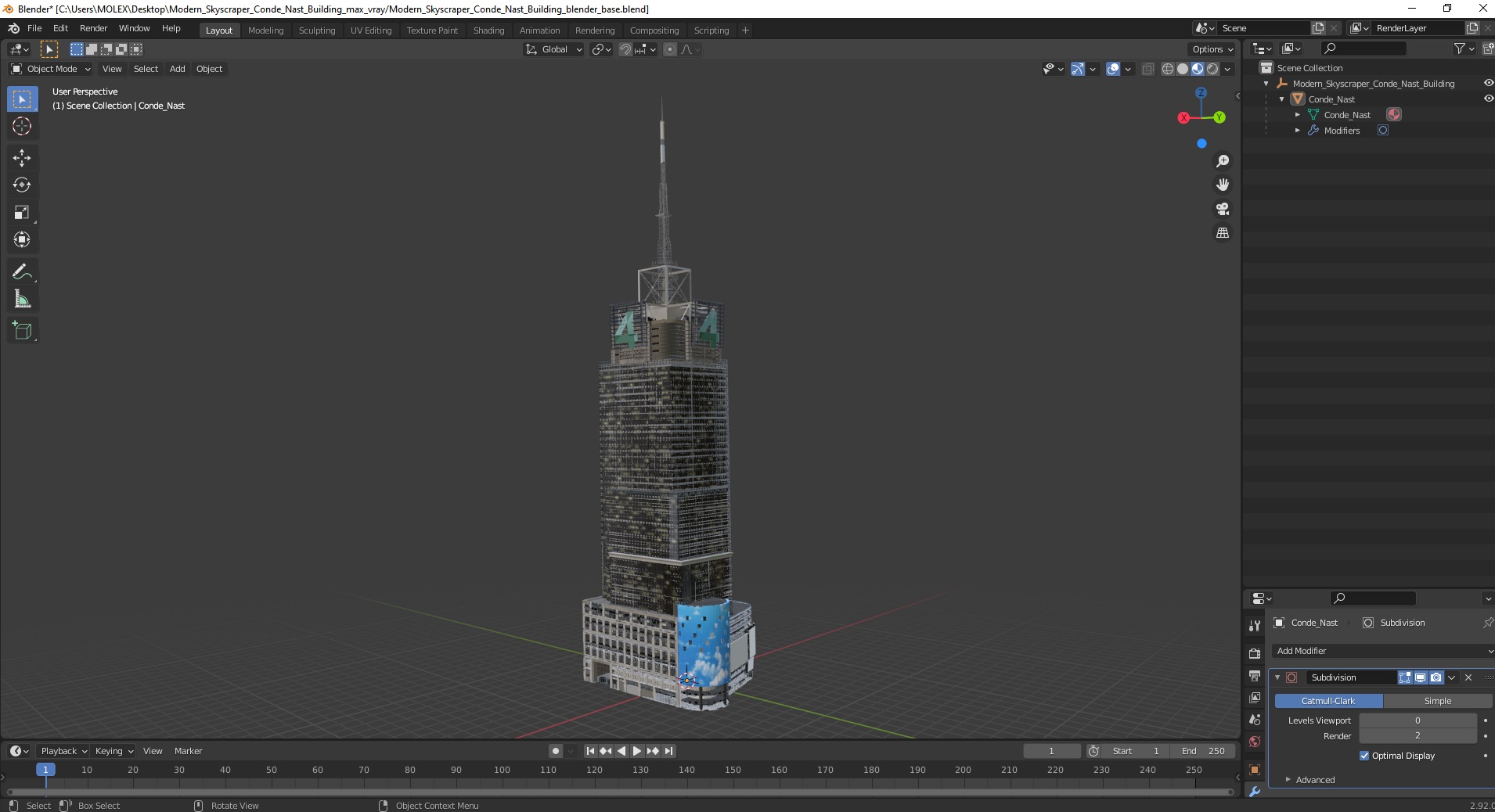Switch to the Shading workspace tab
Image resolution: width=1495 pixels, height=812 pixels.
pyautogui.click(x=488, y=31)
